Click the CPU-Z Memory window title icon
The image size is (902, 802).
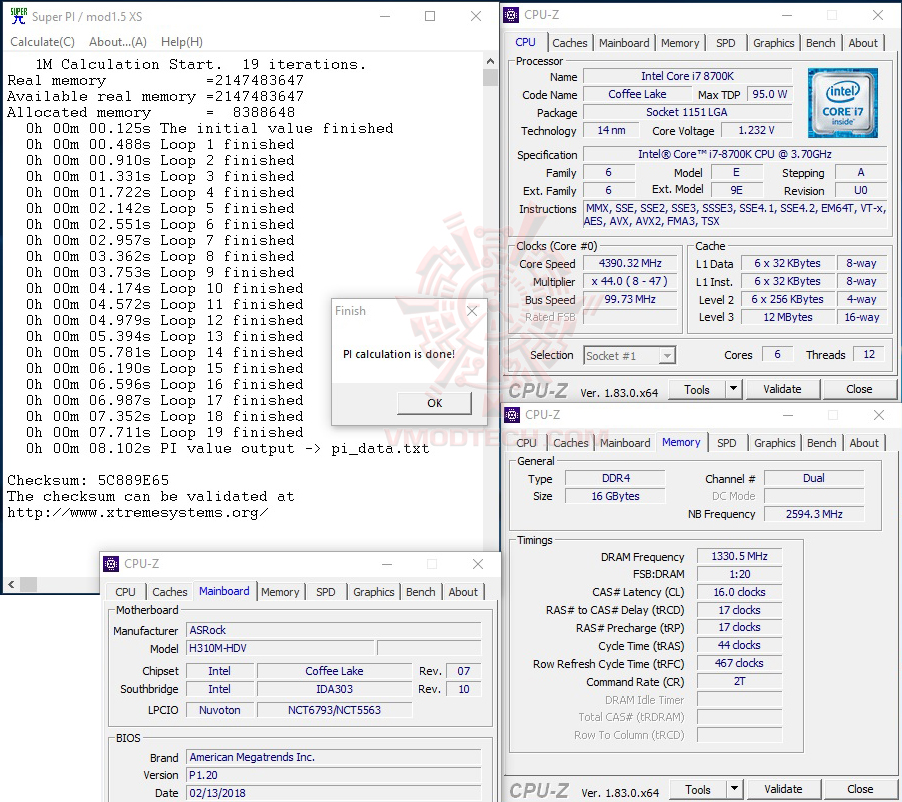511,415
